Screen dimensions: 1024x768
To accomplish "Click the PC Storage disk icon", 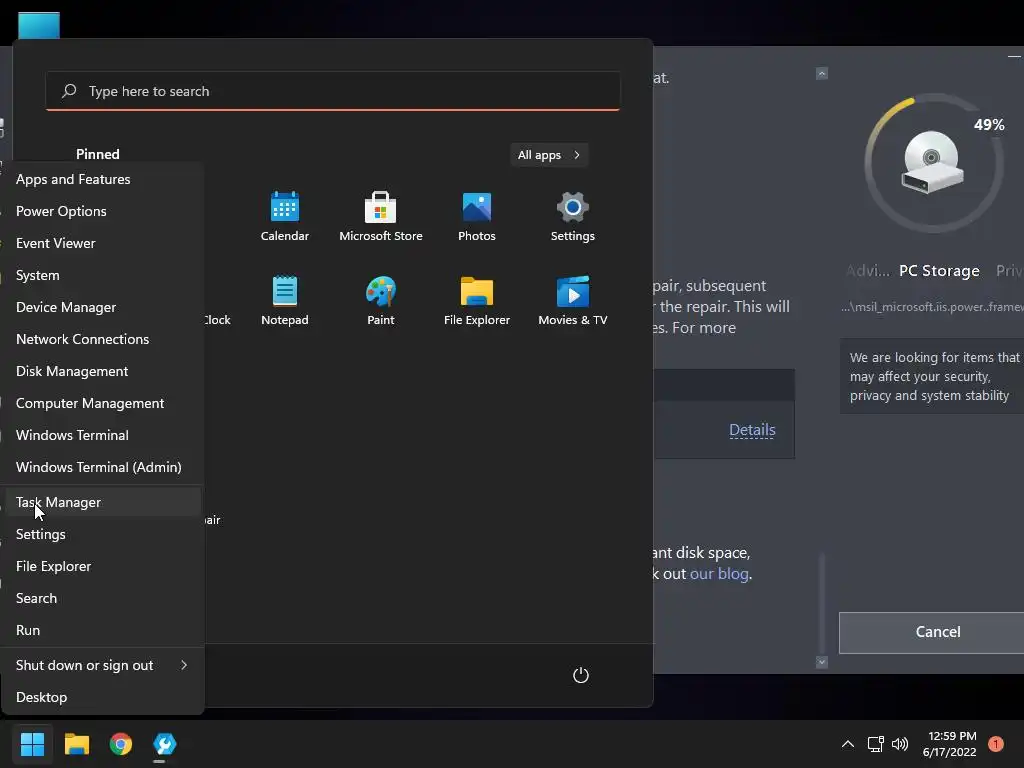I will 932,162.
